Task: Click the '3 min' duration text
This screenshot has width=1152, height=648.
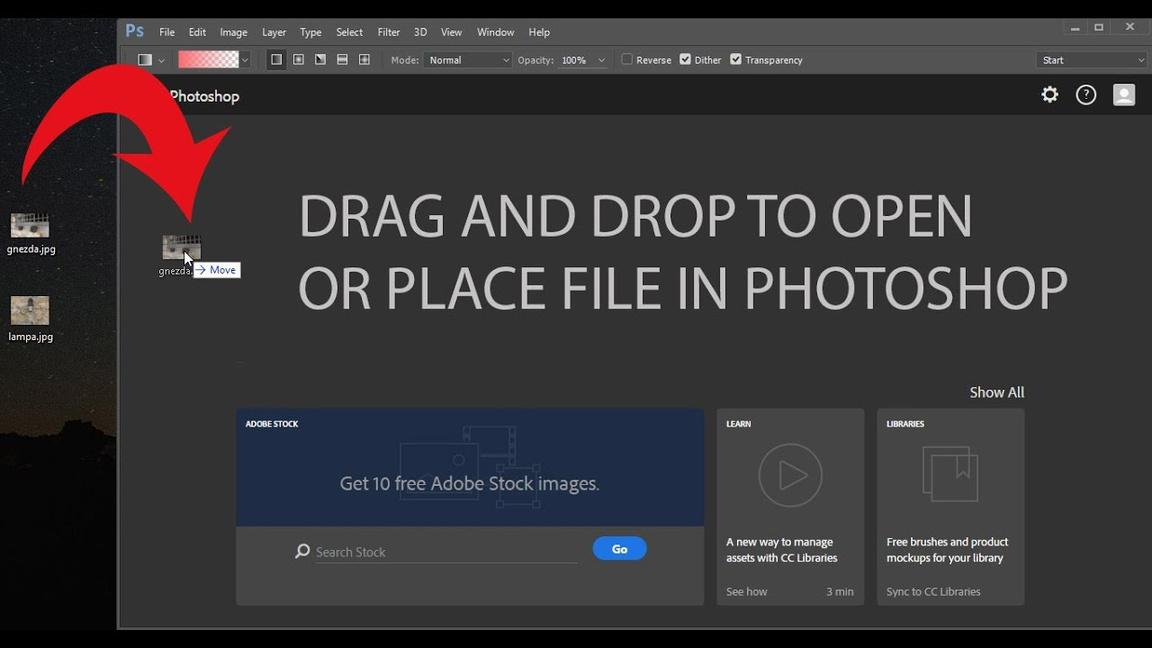Action: tap(840, 591)
